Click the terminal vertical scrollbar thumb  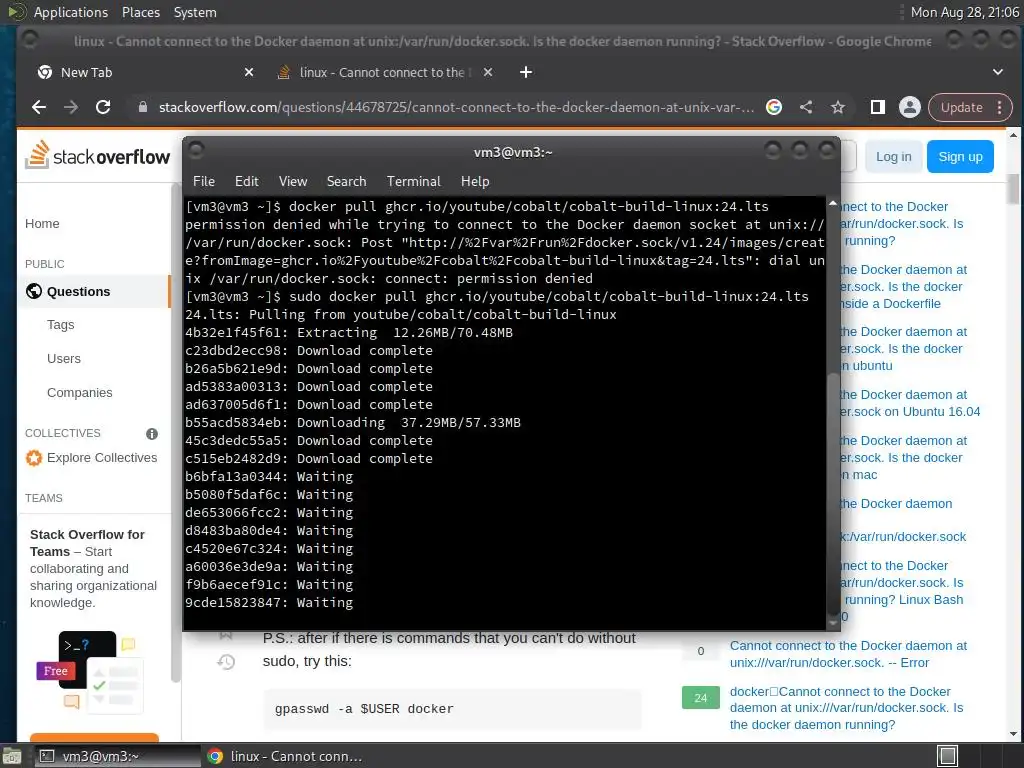(x=833, y=493)
